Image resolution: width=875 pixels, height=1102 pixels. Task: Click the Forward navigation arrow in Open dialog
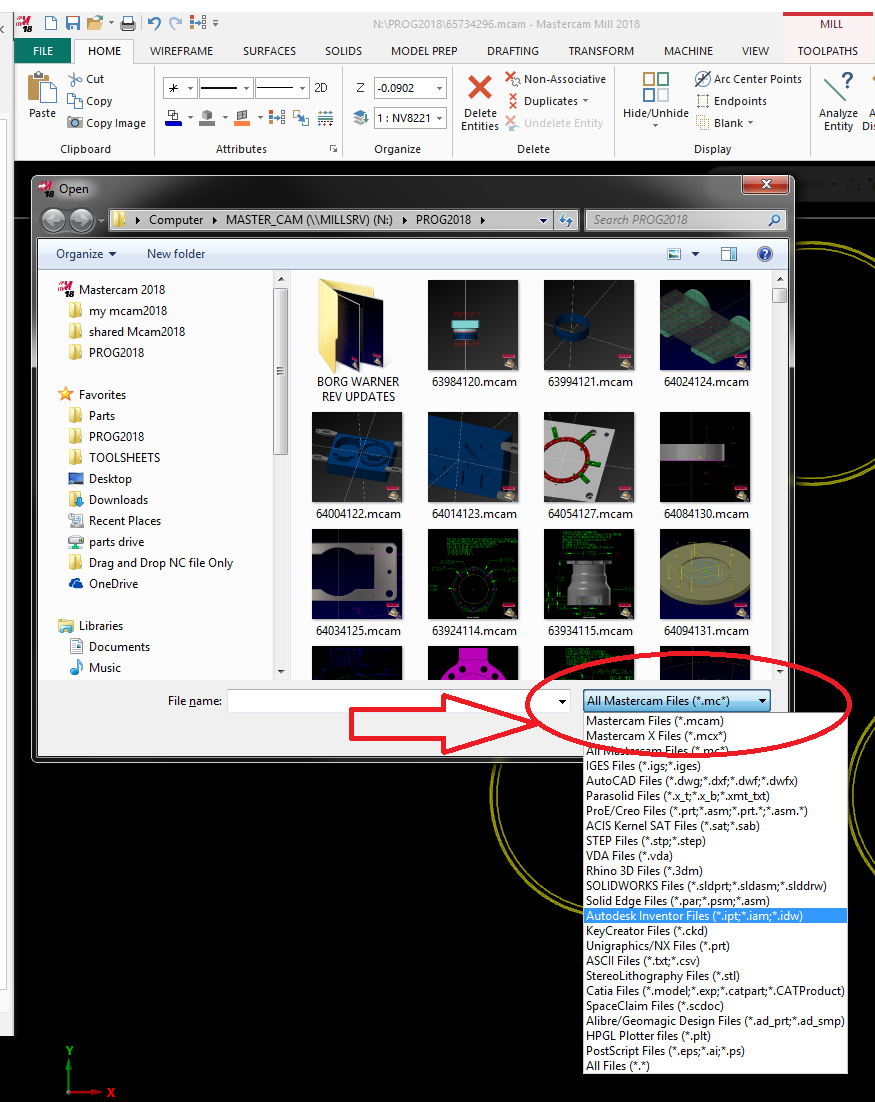[82, 221]
